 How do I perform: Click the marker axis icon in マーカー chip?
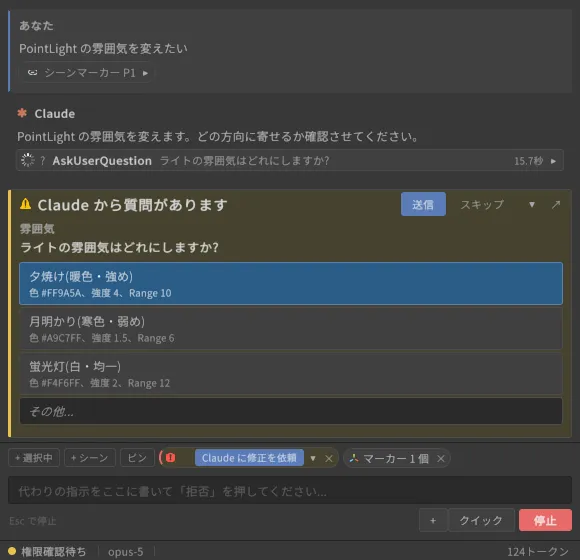pyautogui.click(x=354, y=458)
